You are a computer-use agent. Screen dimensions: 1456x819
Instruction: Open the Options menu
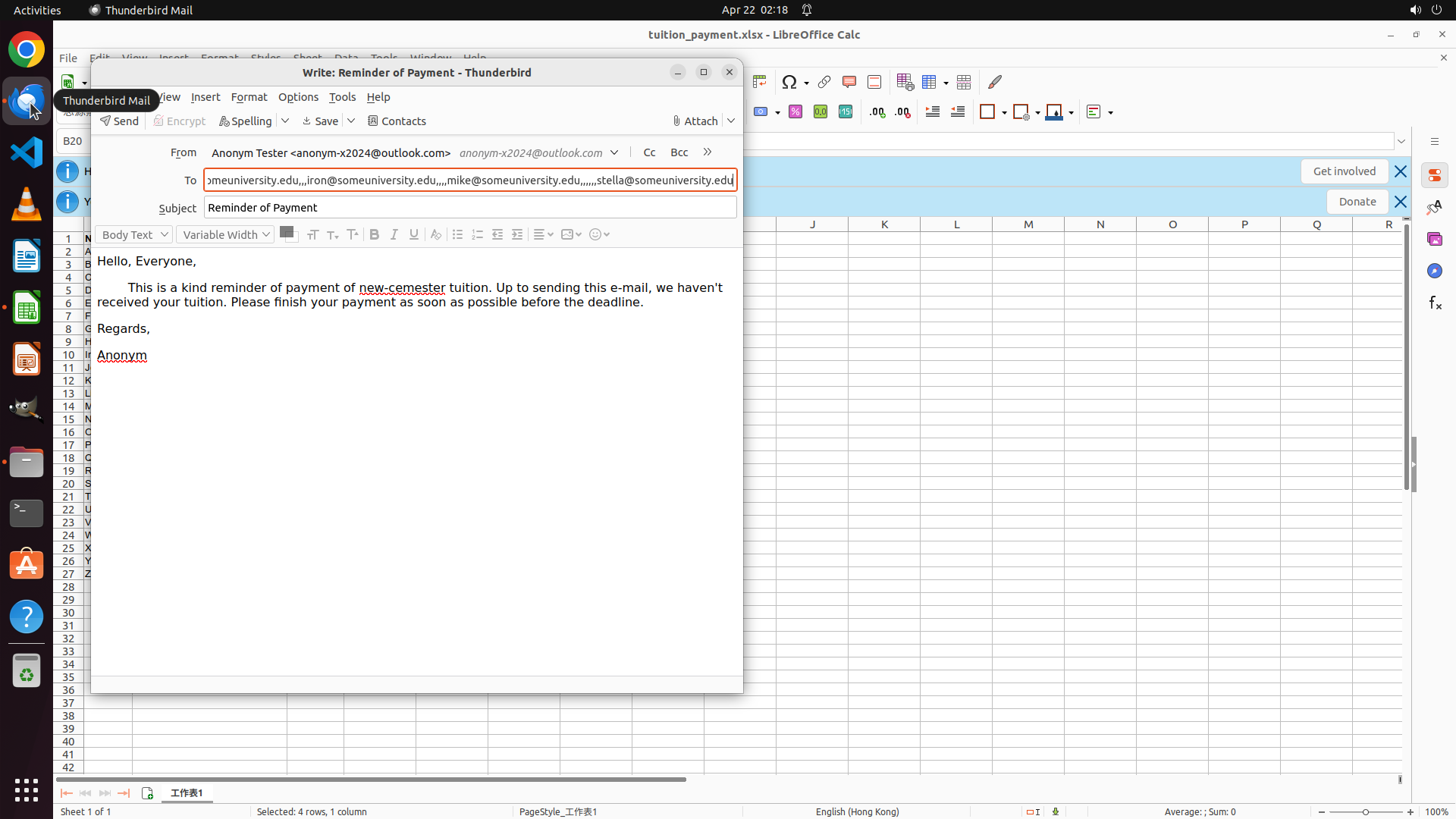tap(298, 97)
